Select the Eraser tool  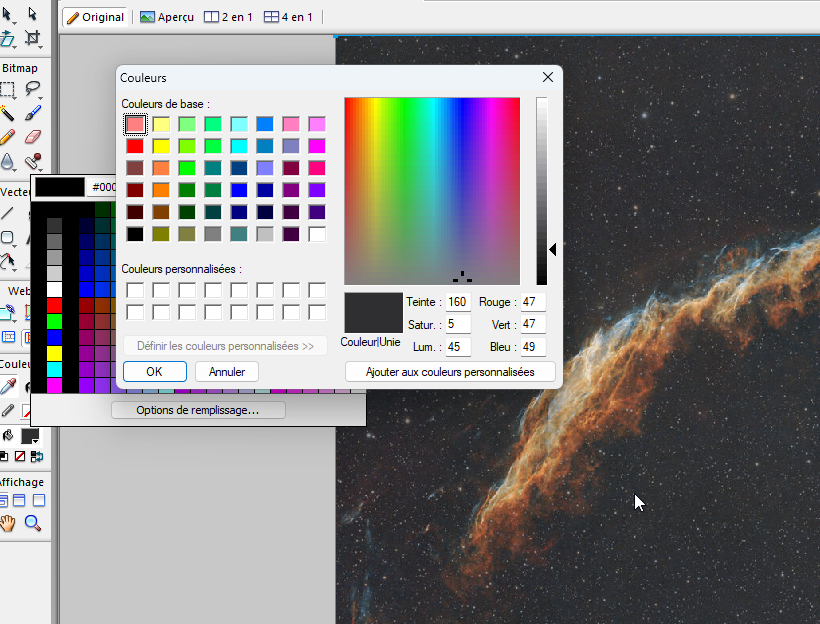(32, 137)
